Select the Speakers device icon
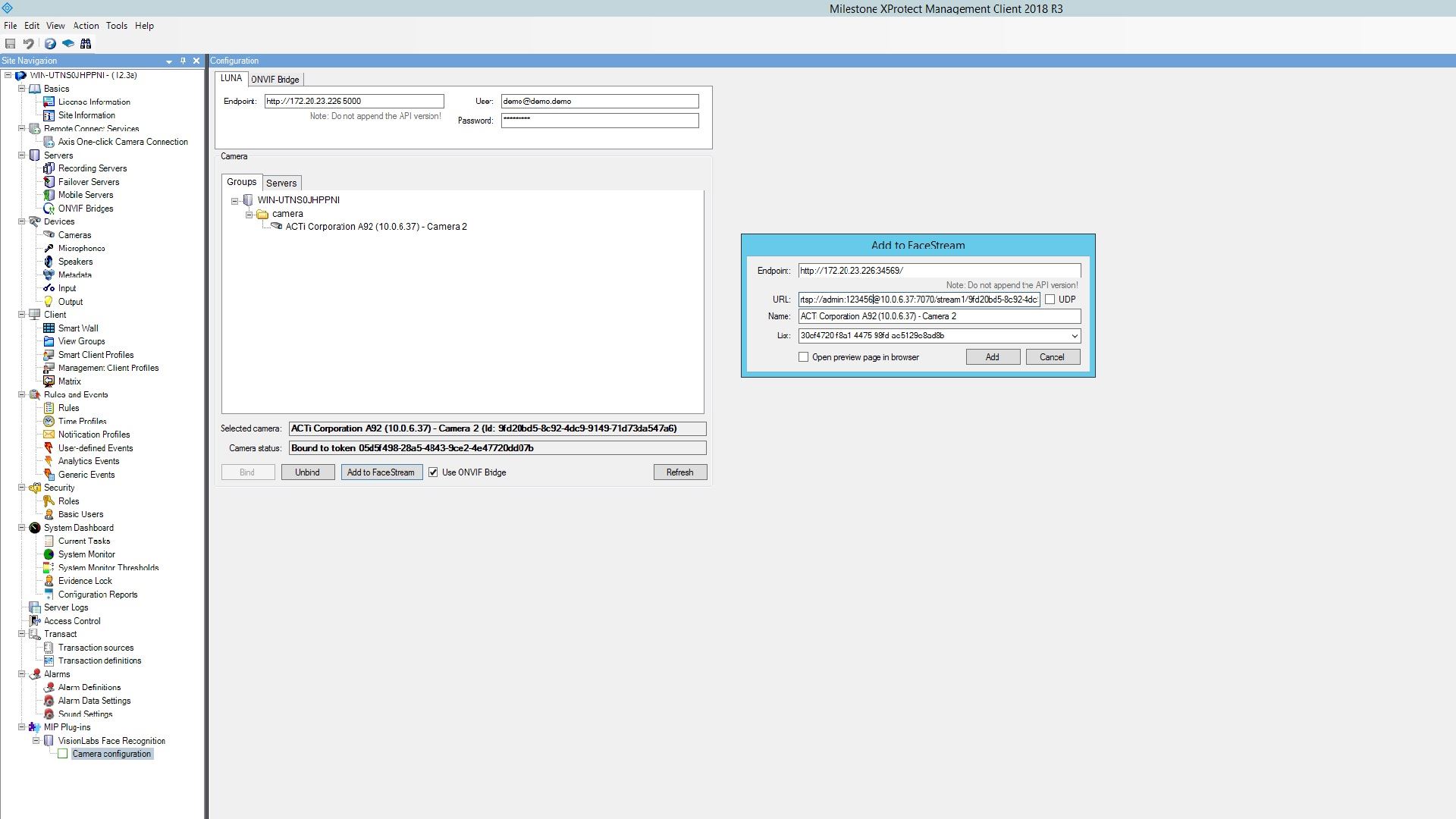This screenshot has width=1456, height=819. tap(49, 262)
